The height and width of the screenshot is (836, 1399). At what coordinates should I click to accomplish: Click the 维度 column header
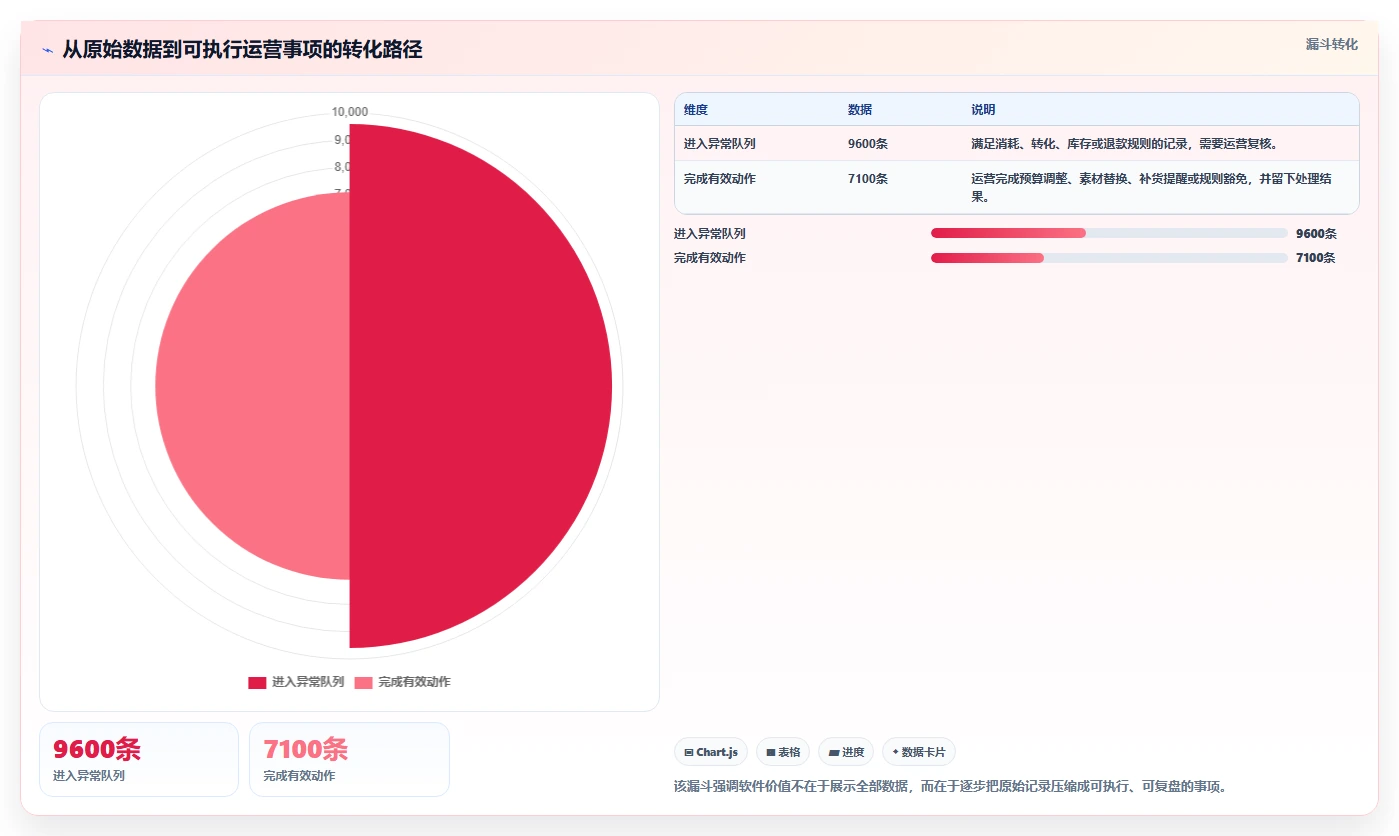tap(696, 110)
